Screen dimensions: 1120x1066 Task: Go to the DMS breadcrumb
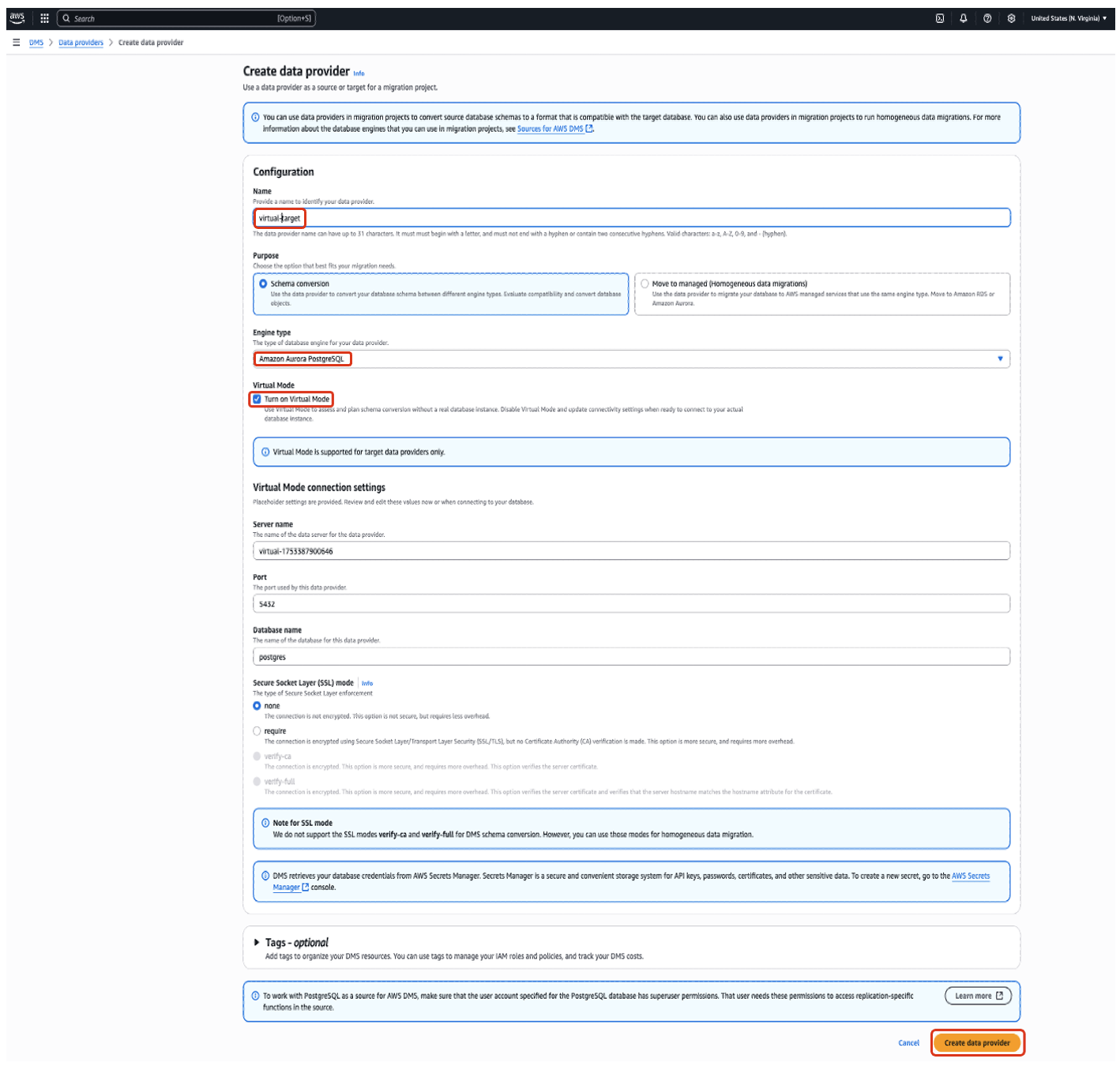pyautogui.click(x=36, y=43)
